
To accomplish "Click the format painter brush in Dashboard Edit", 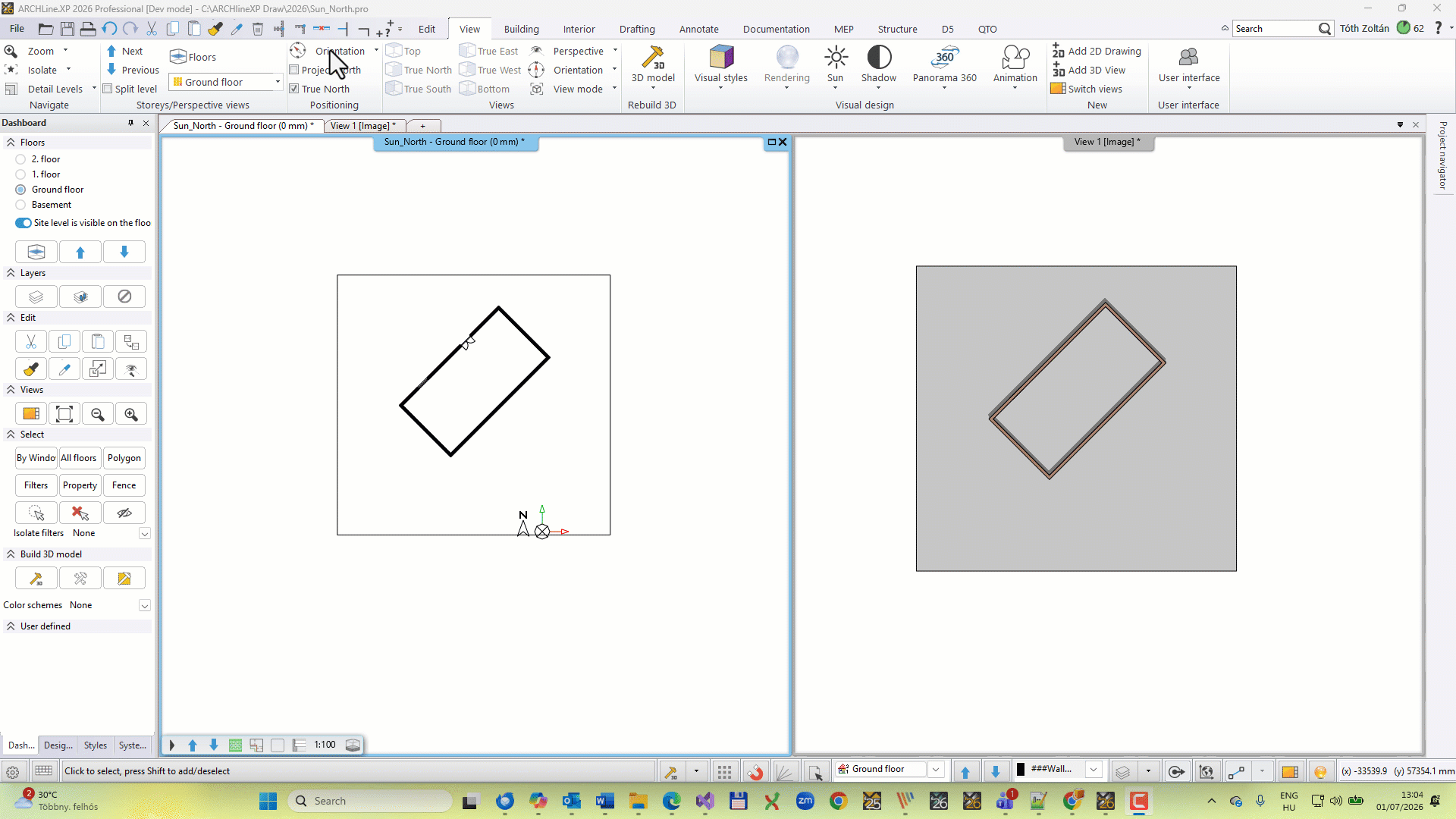I will tap(31, 369).
